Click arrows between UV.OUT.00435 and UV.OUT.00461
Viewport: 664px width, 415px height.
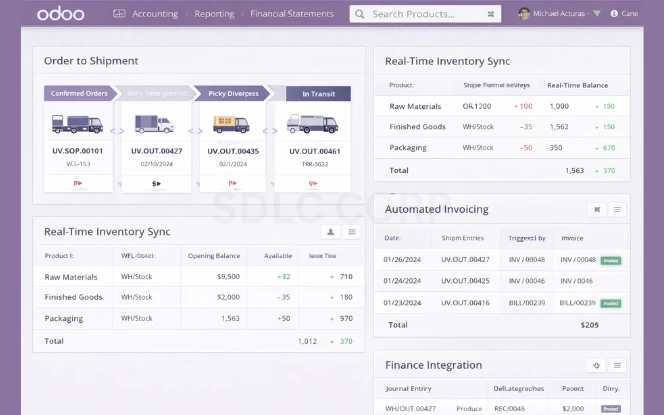(x=270, y=131)
